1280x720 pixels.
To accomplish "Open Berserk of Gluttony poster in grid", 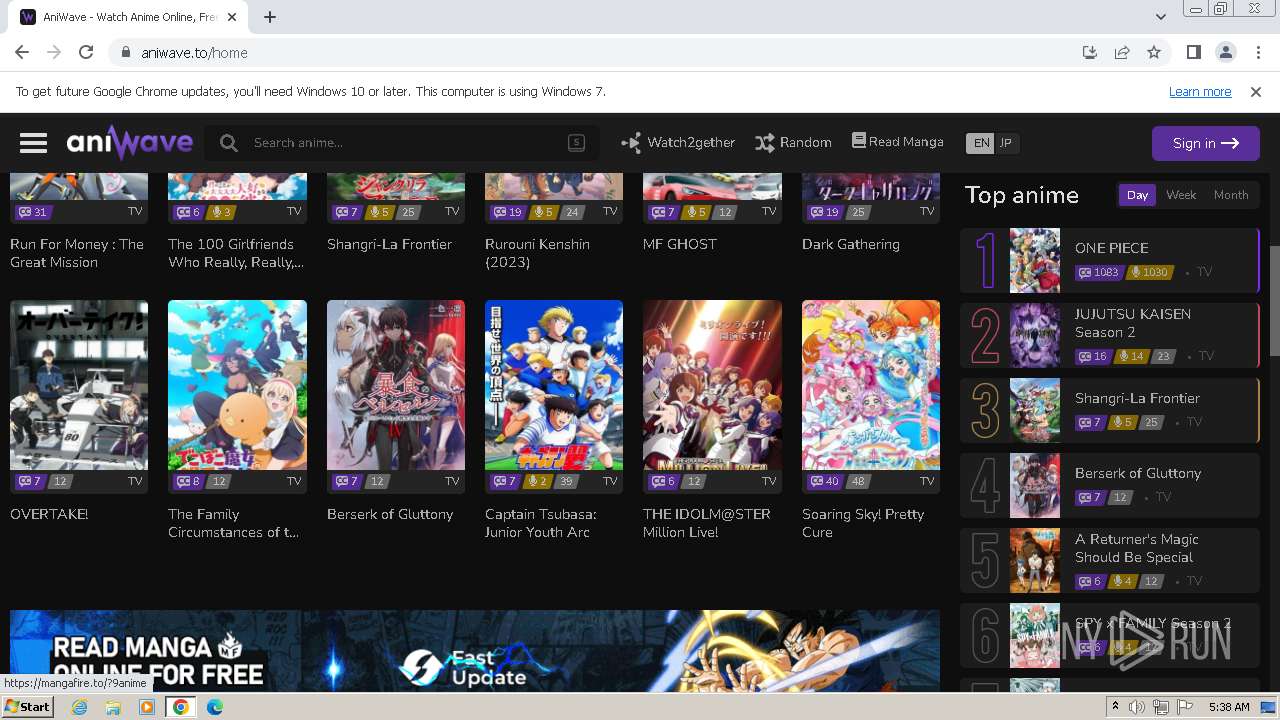I will click(x=396, y=385).
